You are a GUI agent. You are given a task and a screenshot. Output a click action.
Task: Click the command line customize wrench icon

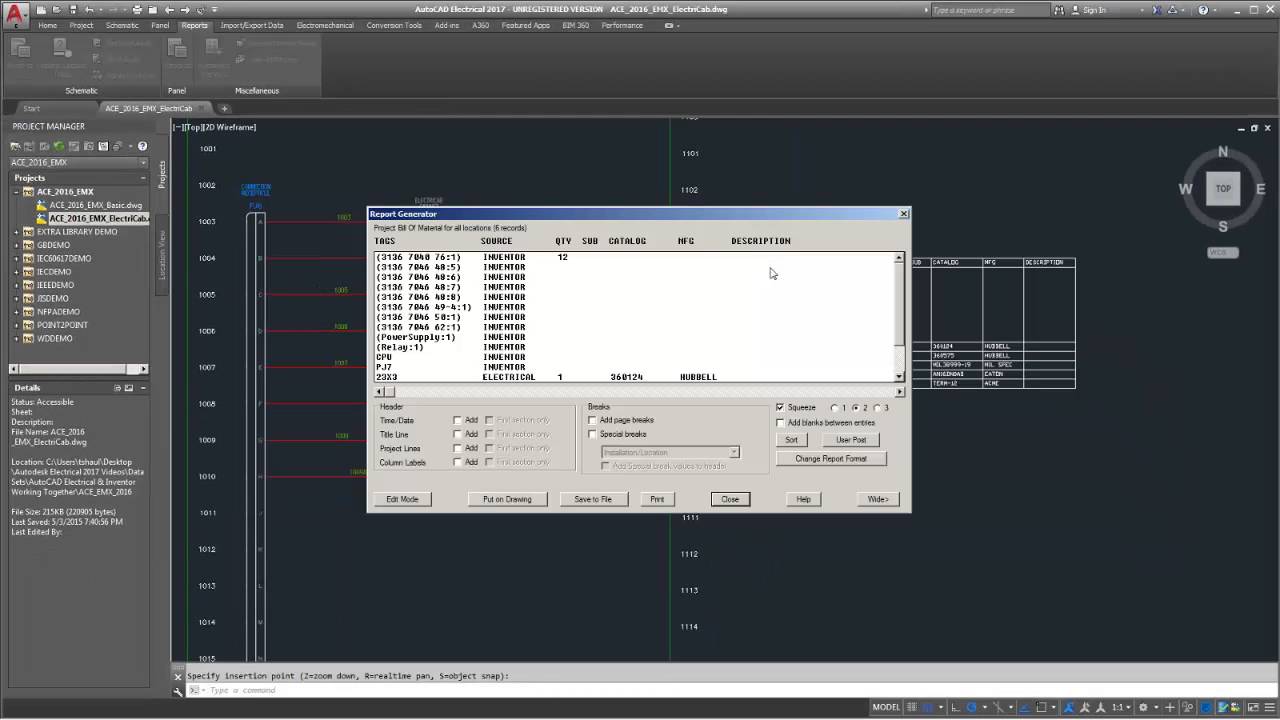179,691
